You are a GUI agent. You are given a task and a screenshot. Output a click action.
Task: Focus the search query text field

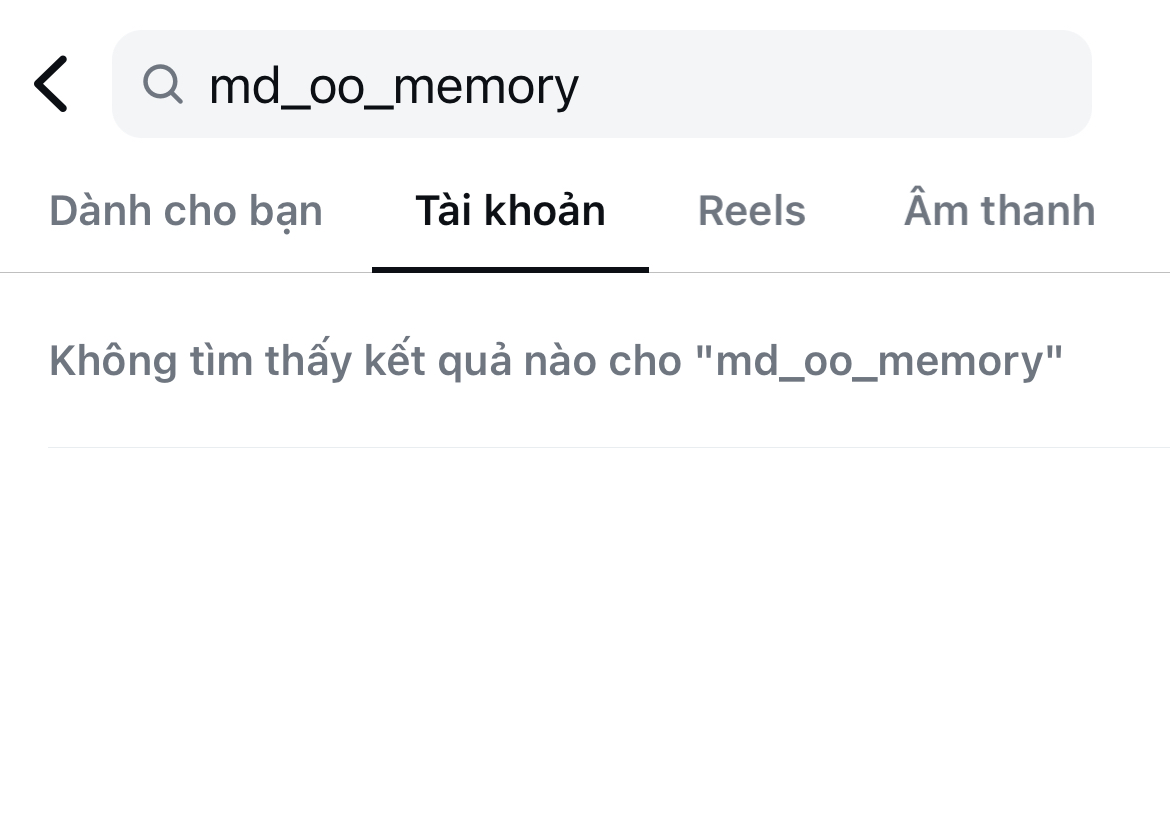600,84
